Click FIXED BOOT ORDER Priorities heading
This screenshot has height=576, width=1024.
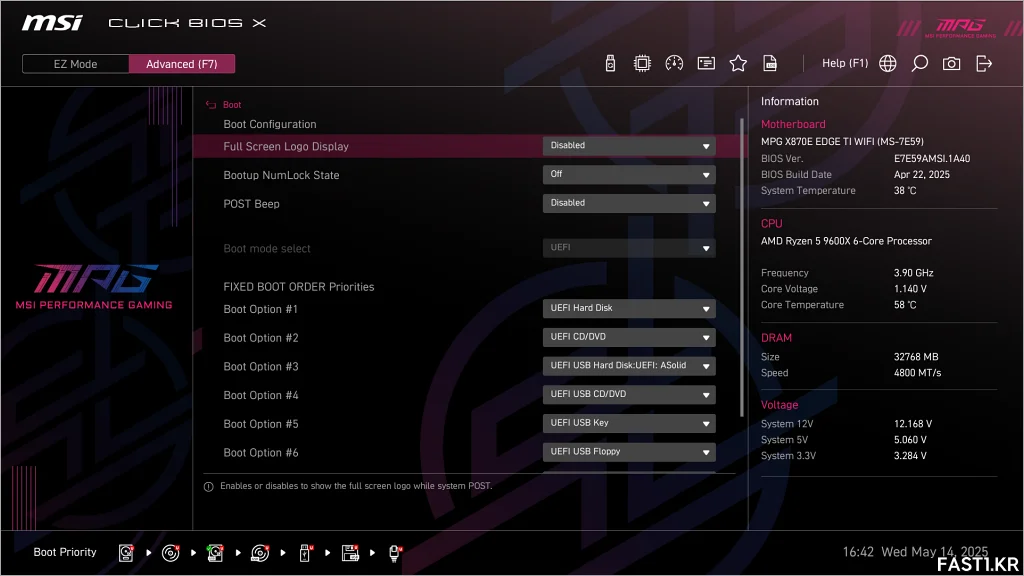(298, 287)
